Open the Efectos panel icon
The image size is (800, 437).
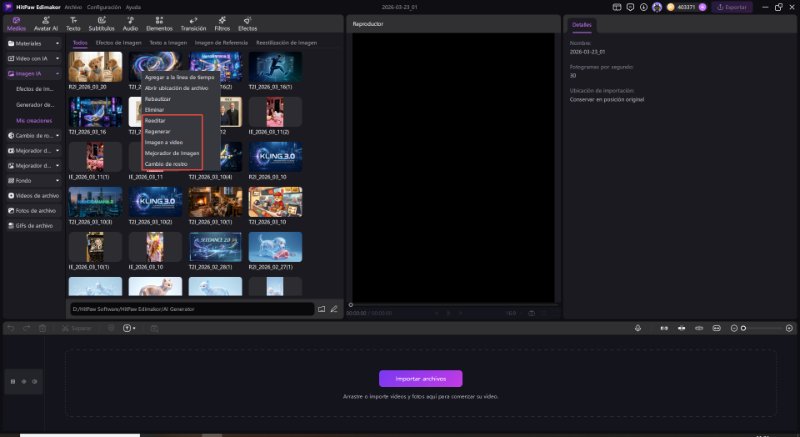pos(247,24)
